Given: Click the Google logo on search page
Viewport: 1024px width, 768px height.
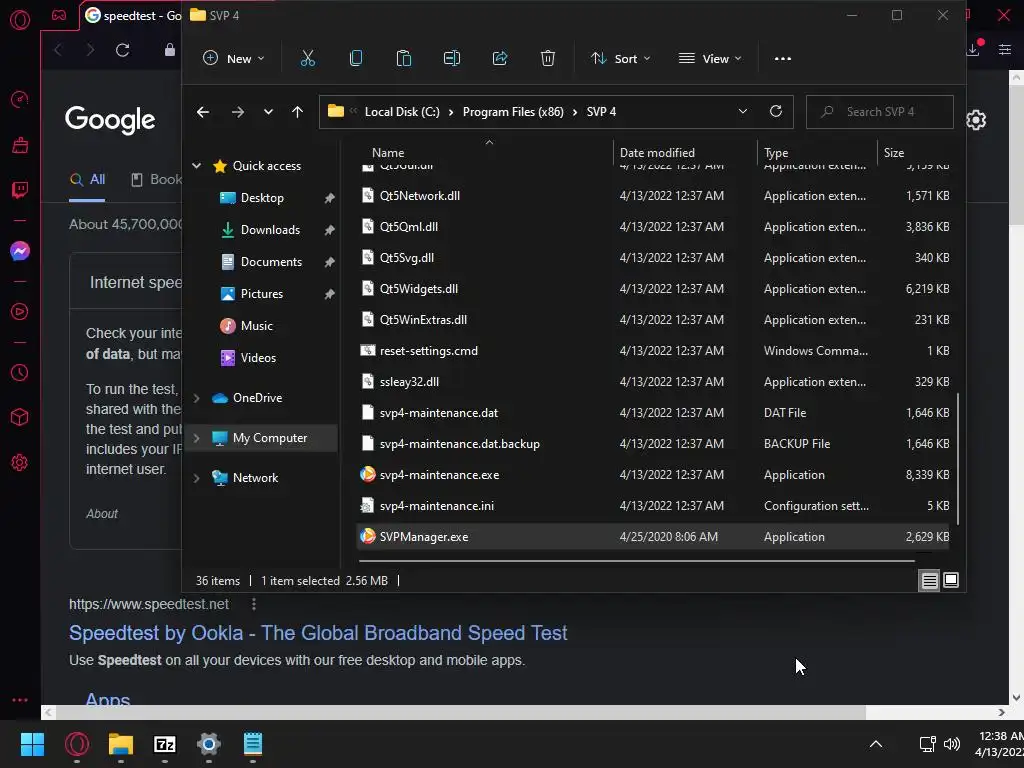Looking at the screenshot, I should pos(110,120).
